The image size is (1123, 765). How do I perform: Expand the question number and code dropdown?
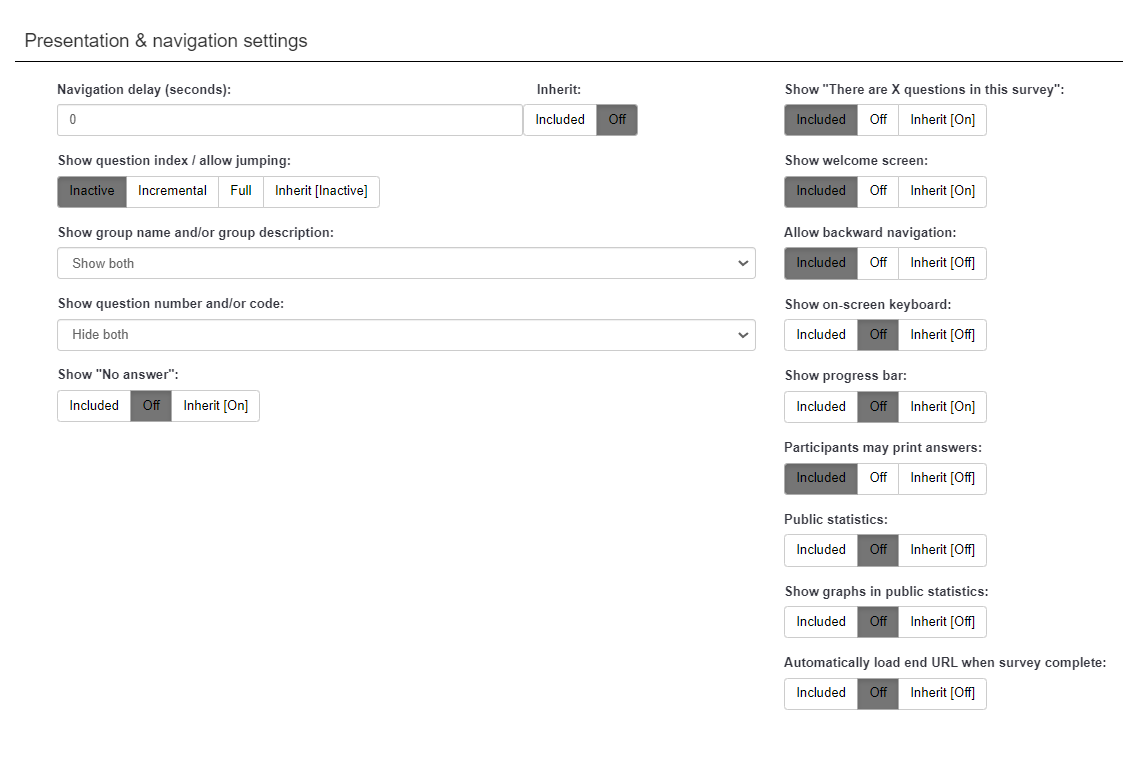click(x=406, y=335)
